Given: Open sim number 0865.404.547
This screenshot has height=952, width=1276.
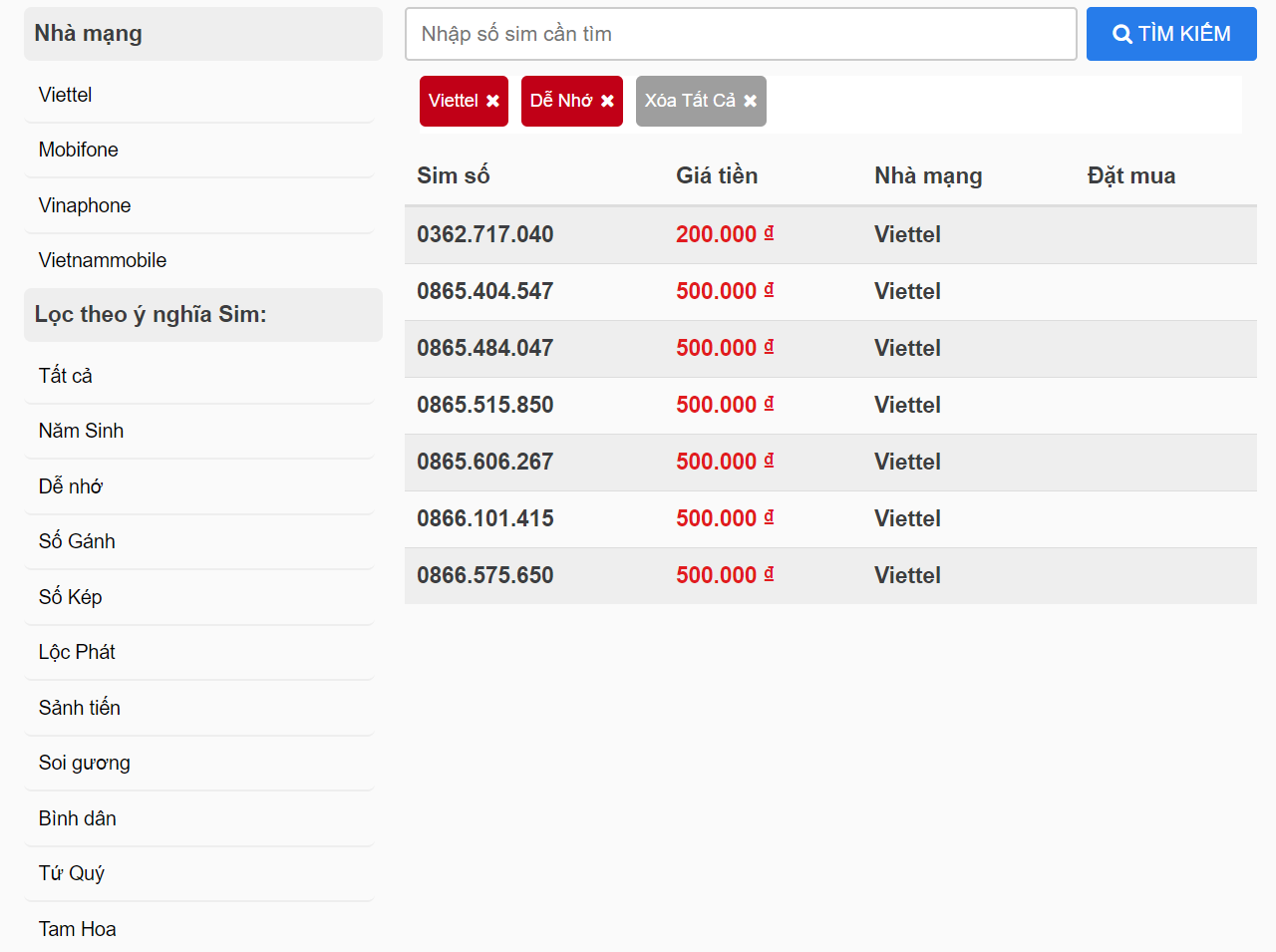Looking at the screenshot, I should [x=485, y=291].
